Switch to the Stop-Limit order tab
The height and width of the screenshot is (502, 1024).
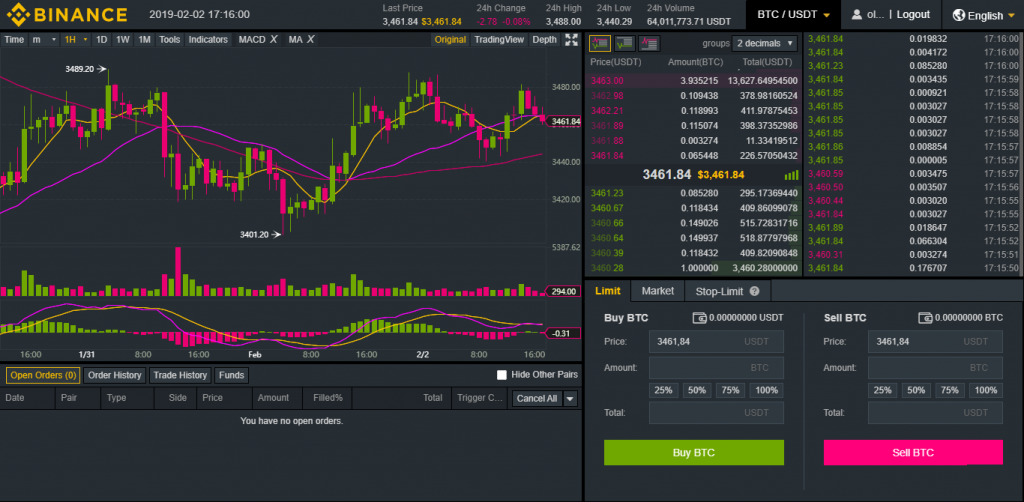click(728, 290)
